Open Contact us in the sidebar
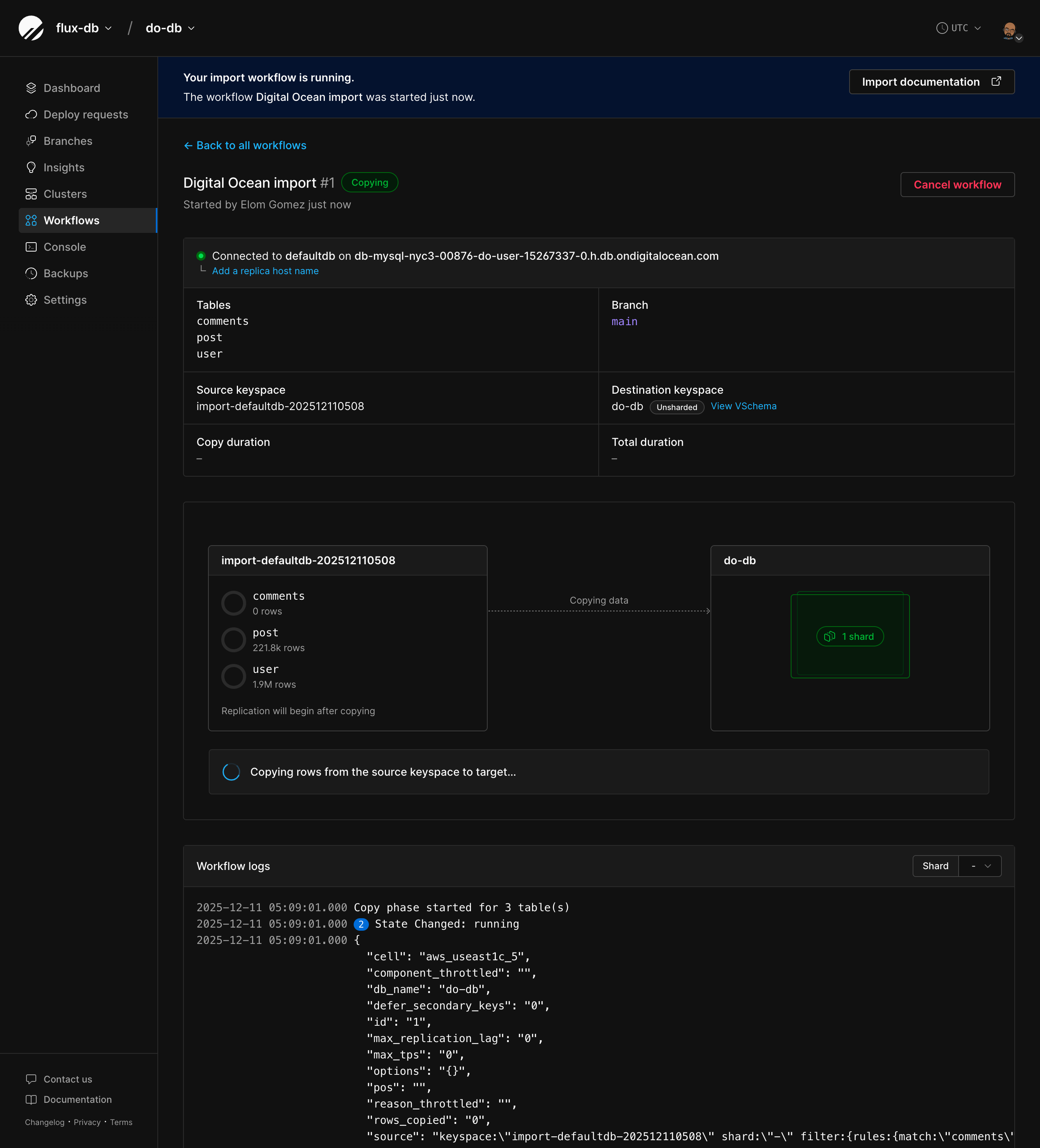The width and height of the screenshot is (1040, 1148). tap(68, 1079)
